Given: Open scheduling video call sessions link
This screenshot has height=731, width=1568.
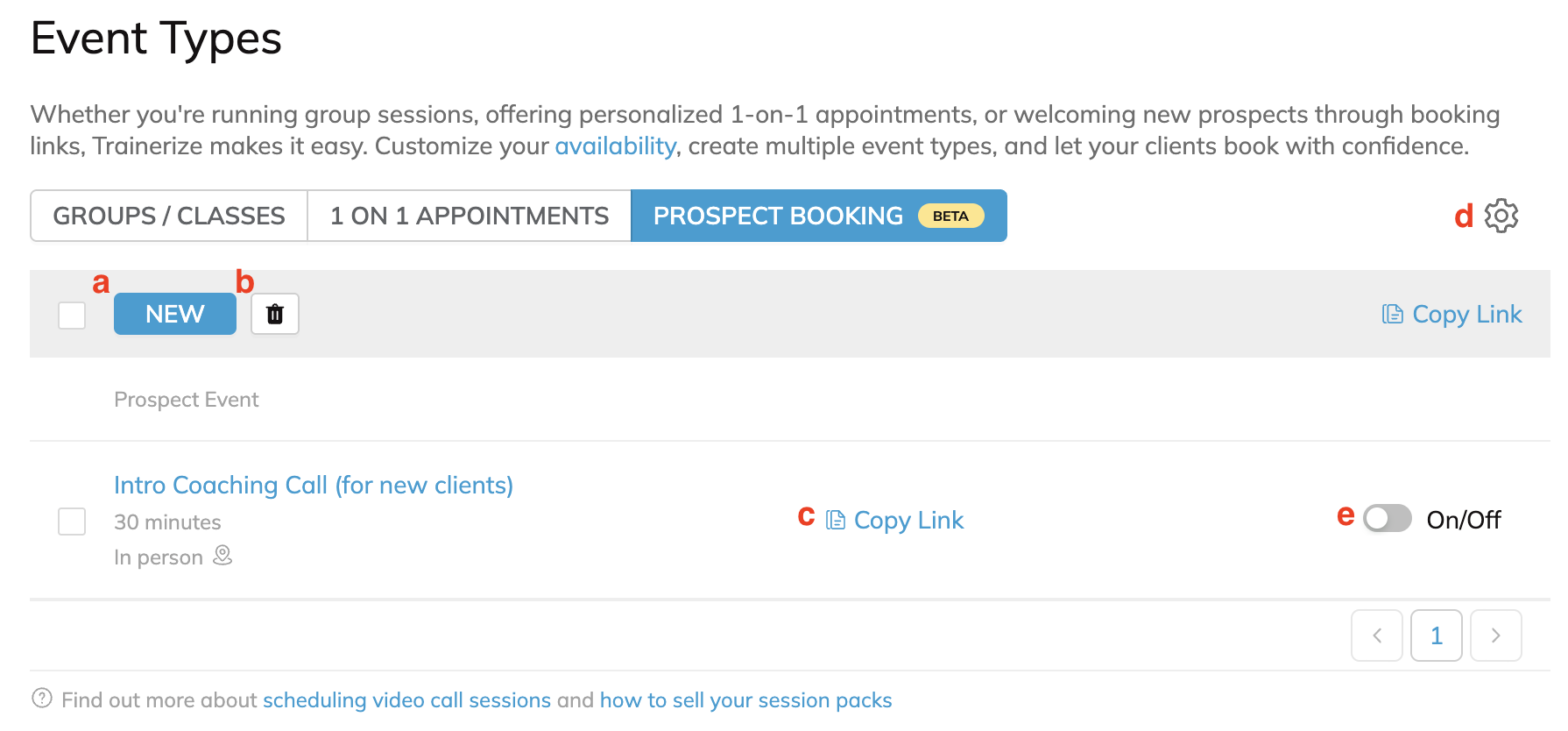Looking at the screenshot, I should pos(406,700).
